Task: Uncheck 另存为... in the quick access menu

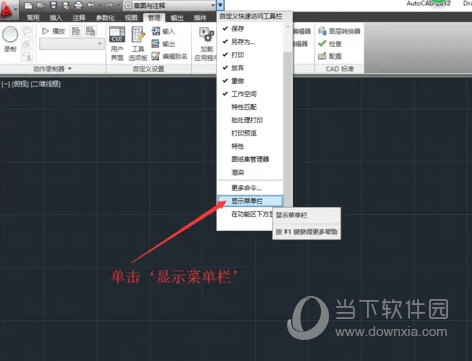Action: tap(250, 42)
